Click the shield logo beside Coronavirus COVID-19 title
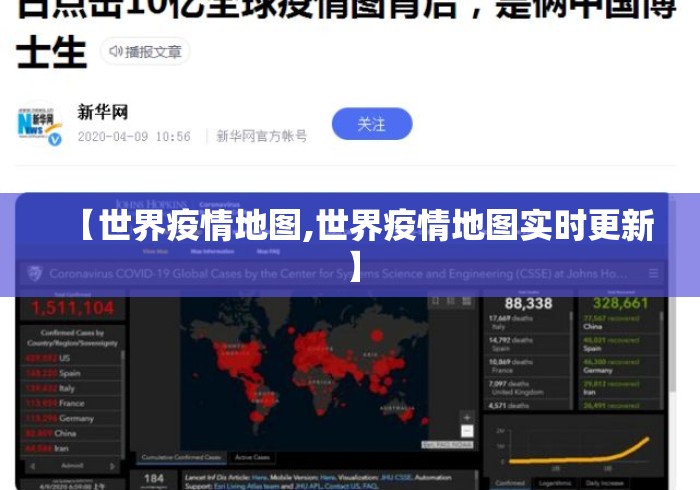Viewport: 700px width, 490px height. 35,273
